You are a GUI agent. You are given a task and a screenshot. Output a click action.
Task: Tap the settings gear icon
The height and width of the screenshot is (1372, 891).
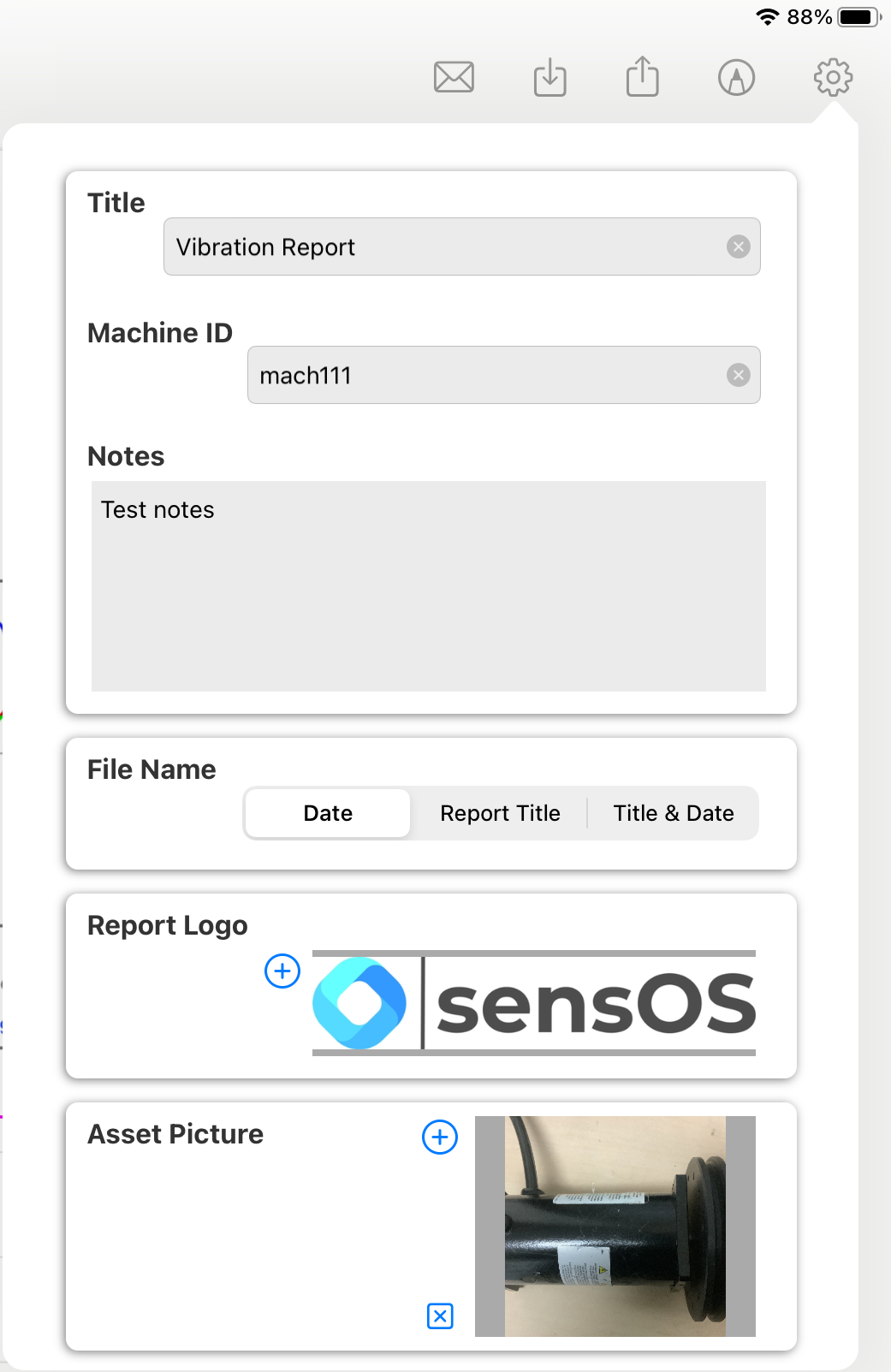pyautogui.click(x=833, y=77)
